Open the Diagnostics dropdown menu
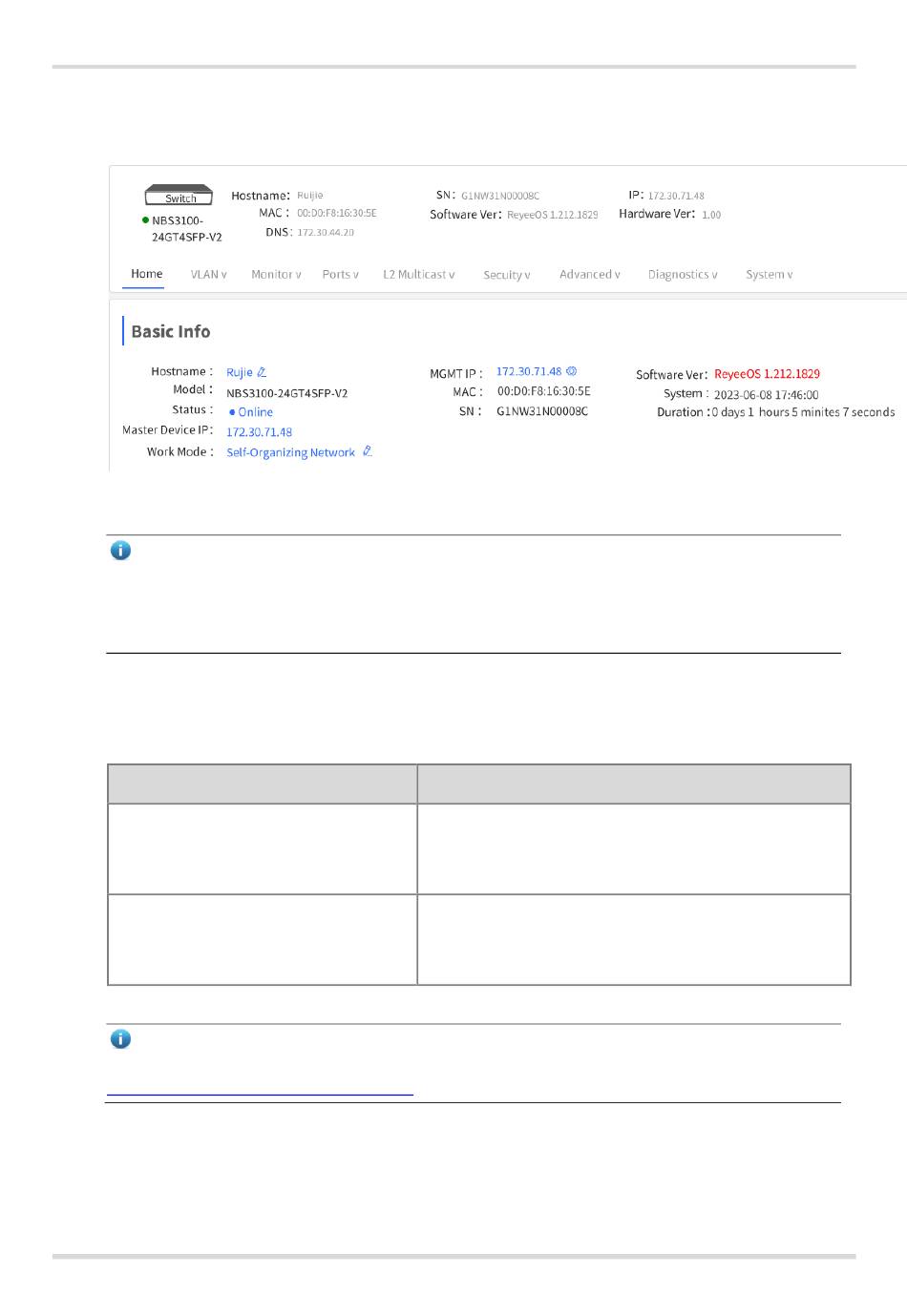This screenshot has width=907, height=1316. [683, 275]
